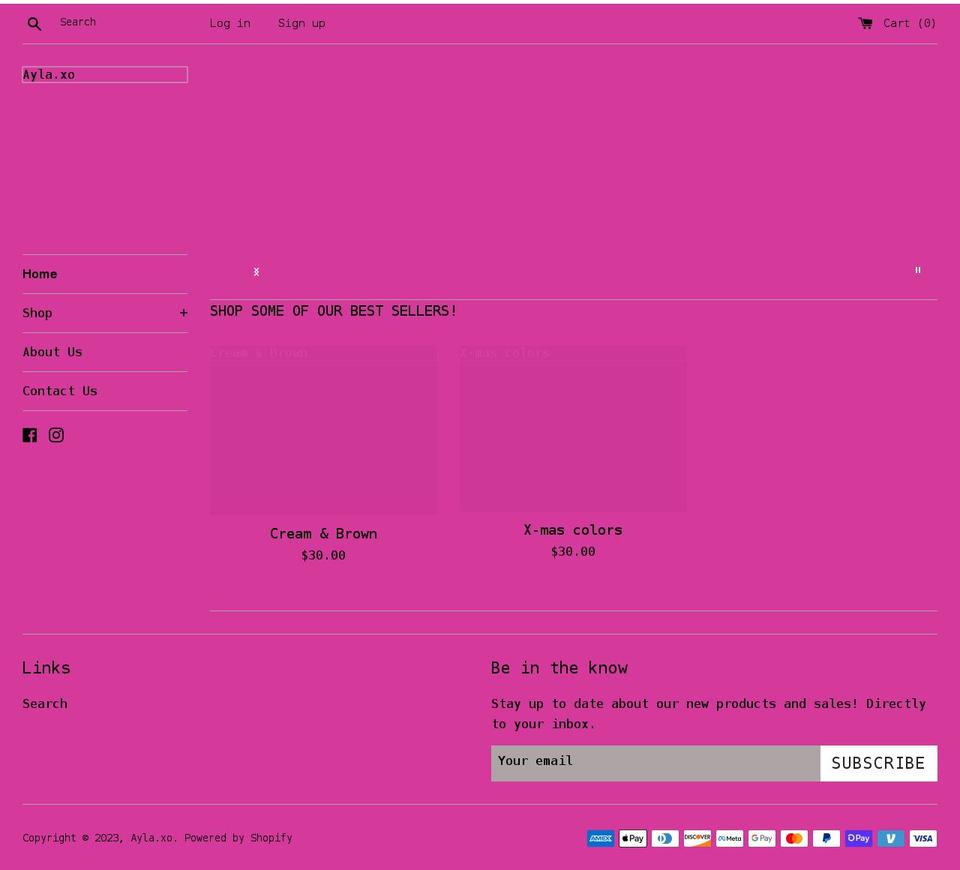Open Powered by Shopify link

pos(239,838)
